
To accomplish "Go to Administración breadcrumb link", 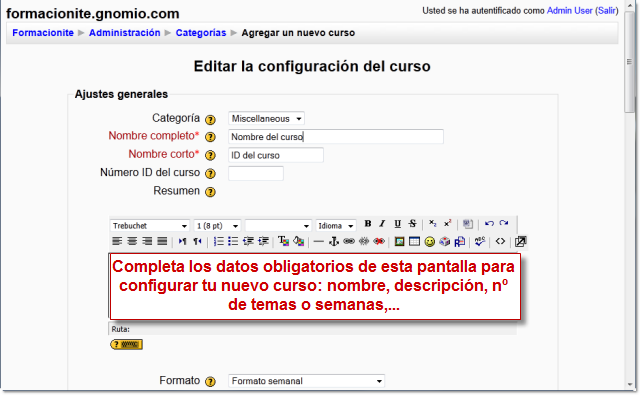I will [124, 33].
